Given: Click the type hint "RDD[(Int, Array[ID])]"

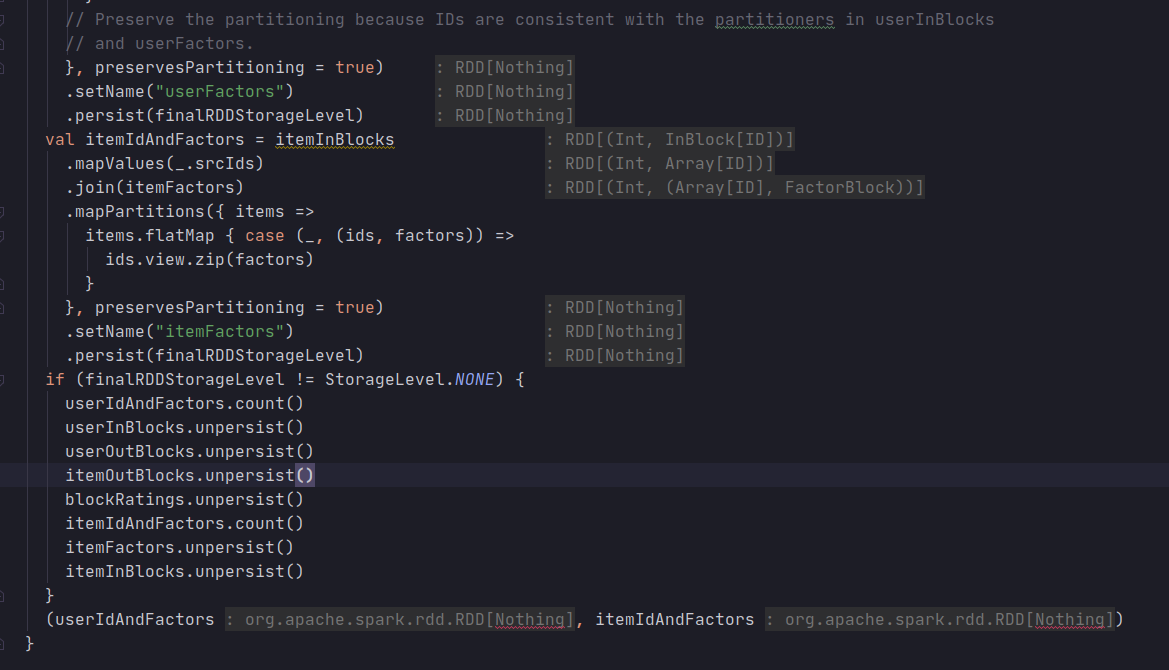Looking at the screenshot, I should pos(660,163).
